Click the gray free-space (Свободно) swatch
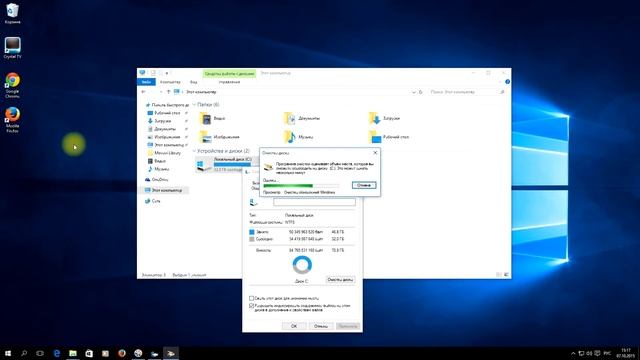Viewport: 640px width, 360px height. (x=252, y=239)
